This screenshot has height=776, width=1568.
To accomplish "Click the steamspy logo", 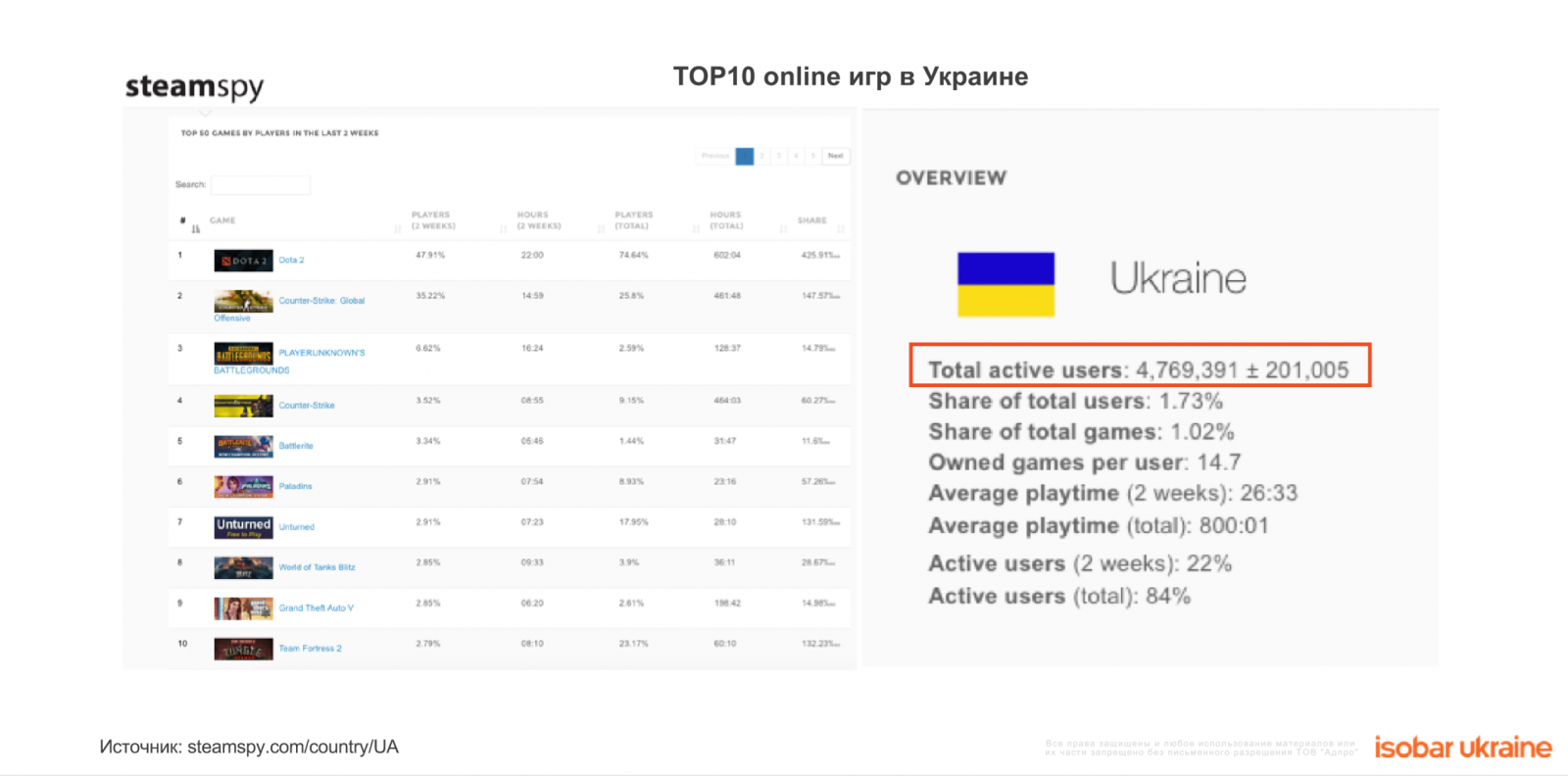I will click(194, 87).
